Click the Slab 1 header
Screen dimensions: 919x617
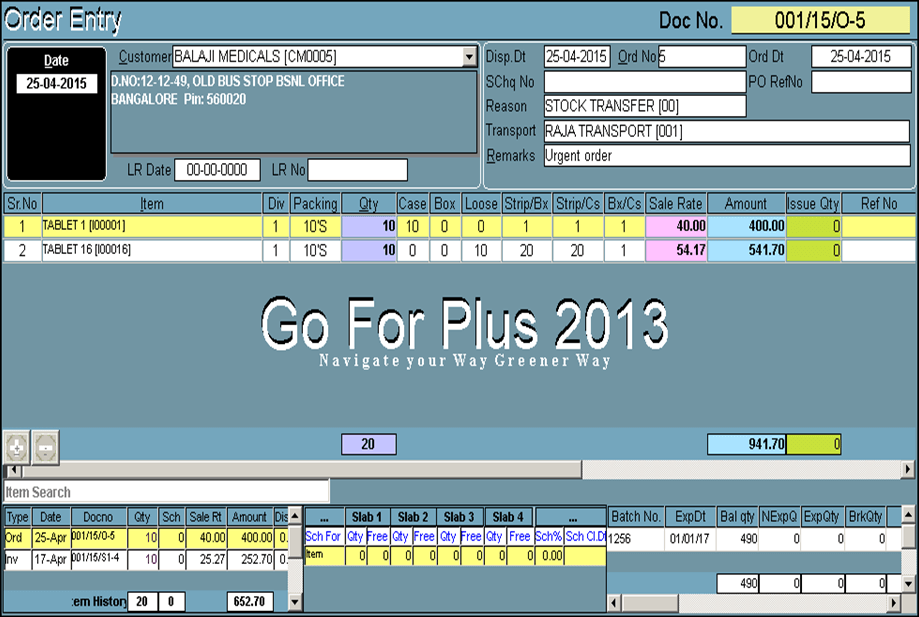(x=367, y=517)
